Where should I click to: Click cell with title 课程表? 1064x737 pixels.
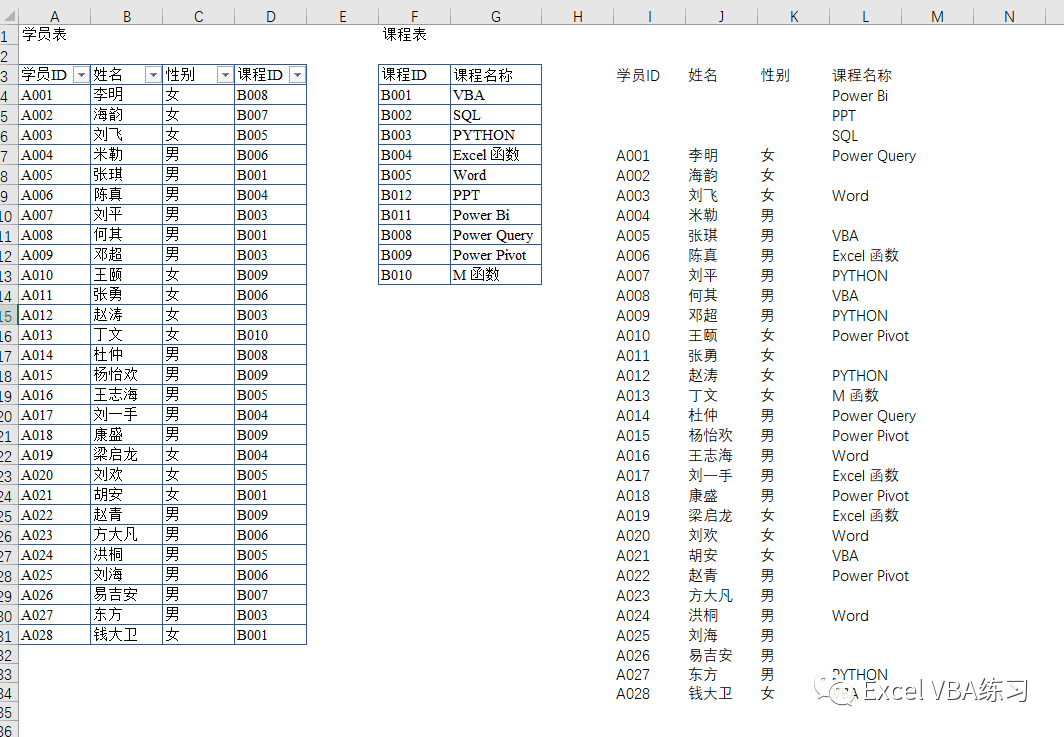405,35
